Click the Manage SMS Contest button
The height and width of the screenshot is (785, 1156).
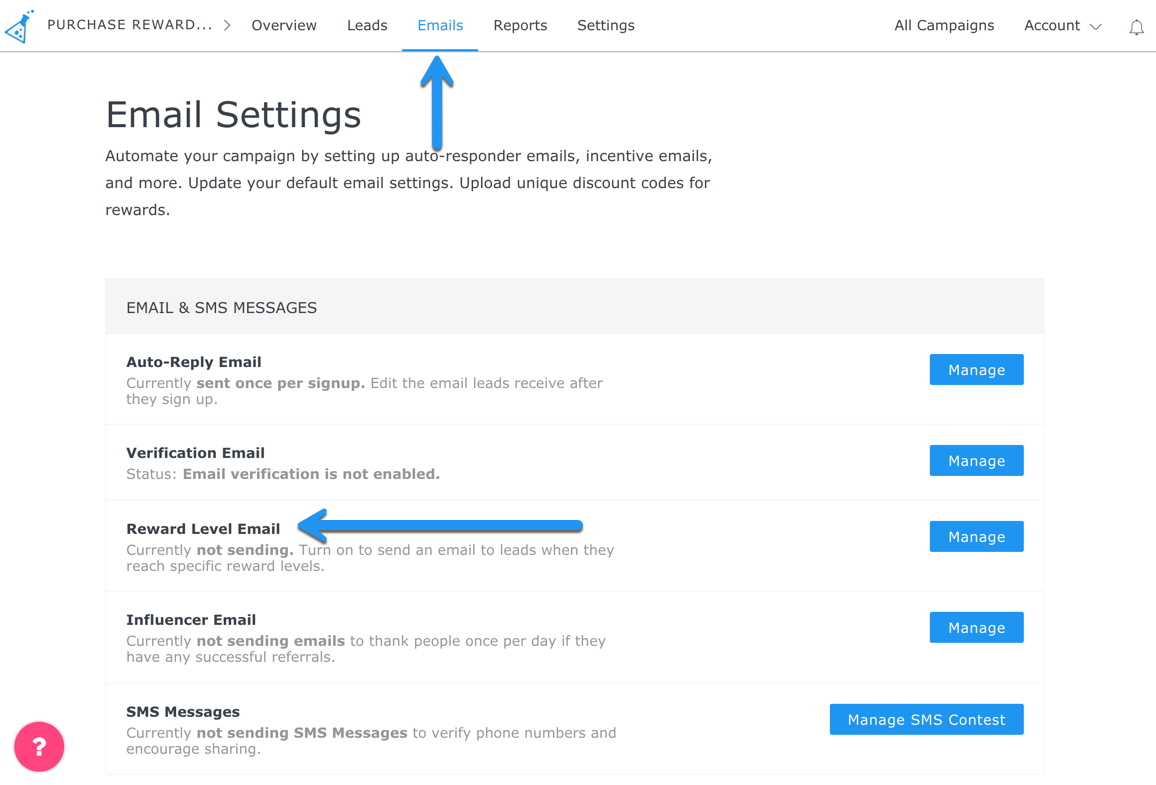pos(926,720)
